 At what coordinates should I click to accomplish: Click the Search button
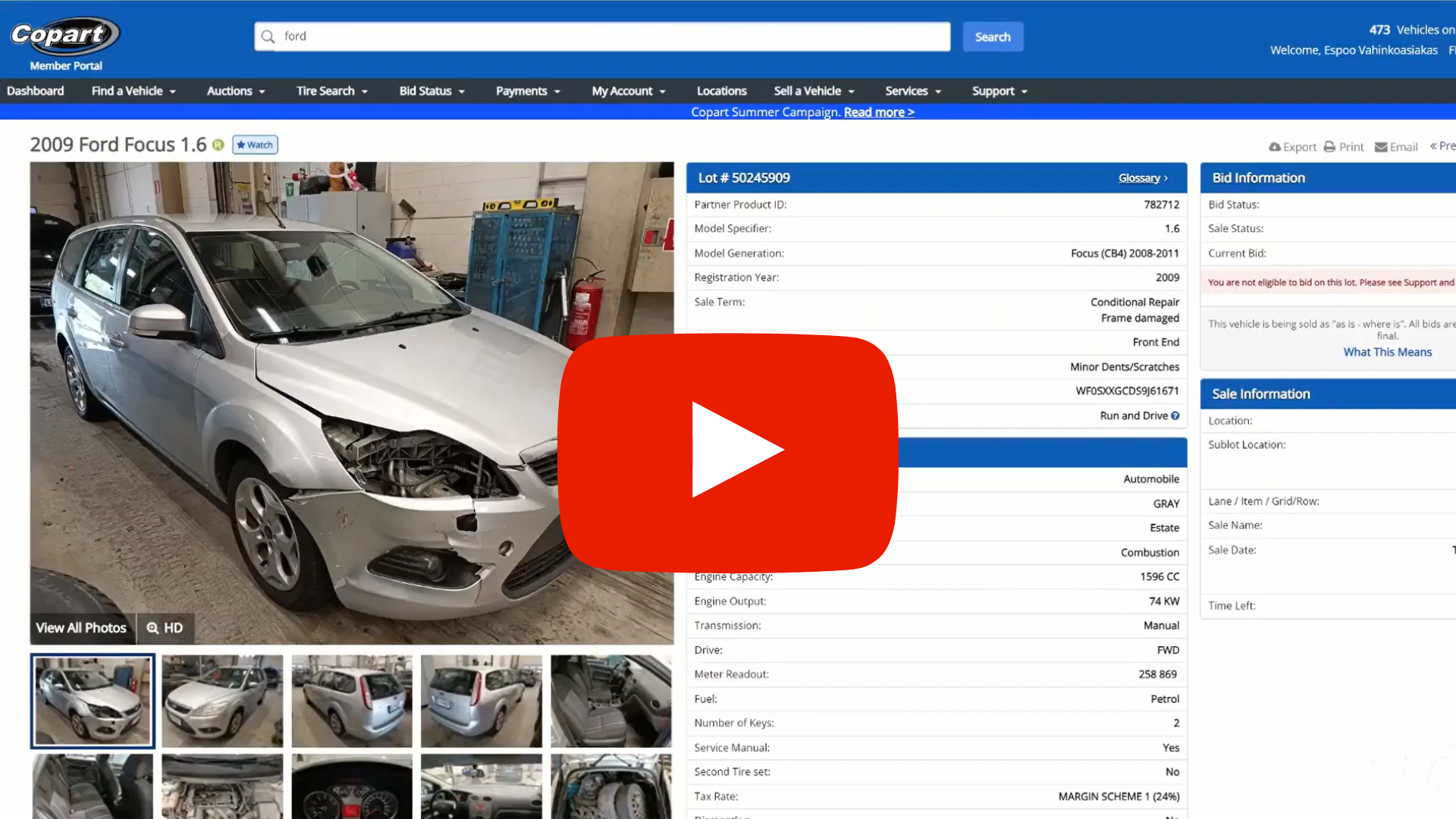point(993,36)
